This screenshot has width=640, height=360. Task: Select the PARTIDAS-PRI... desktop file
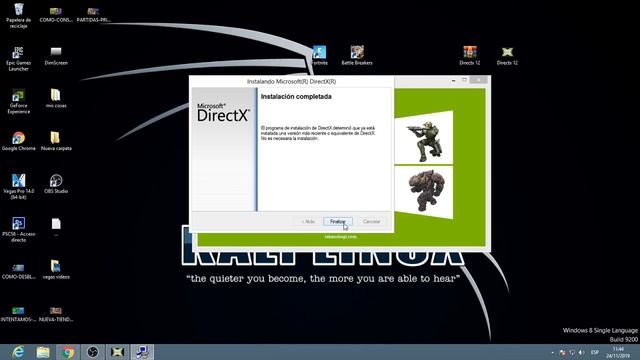(93, 14)
